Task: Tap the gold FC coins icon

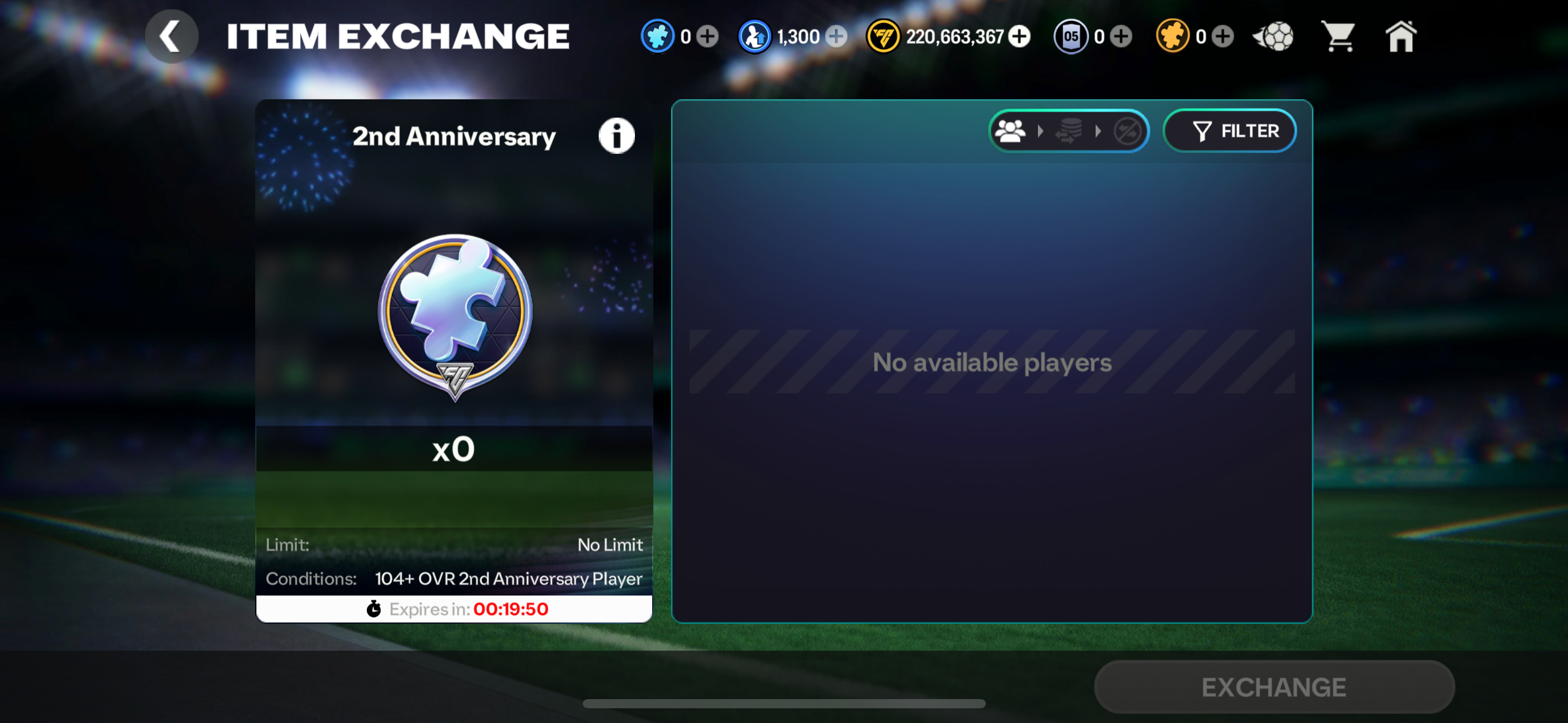Action: (883, 37)
